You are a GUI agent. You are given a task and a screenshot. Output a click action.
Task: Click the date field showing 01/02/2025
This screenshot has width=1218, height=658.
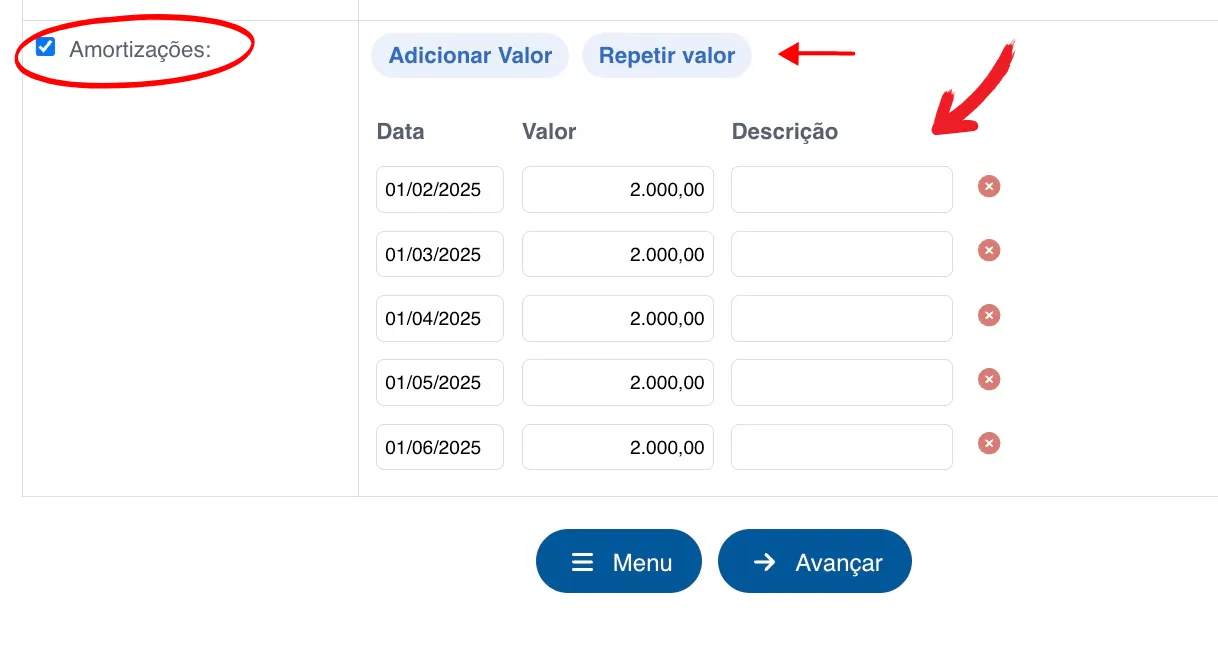pos(440,190)
